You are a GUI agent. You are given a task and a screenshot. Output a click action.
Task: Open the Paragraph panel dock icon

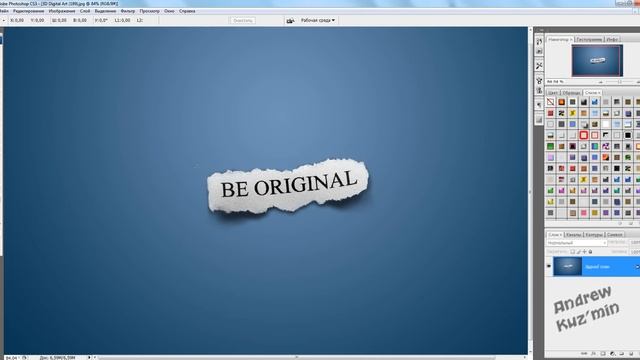coord(539,105)
